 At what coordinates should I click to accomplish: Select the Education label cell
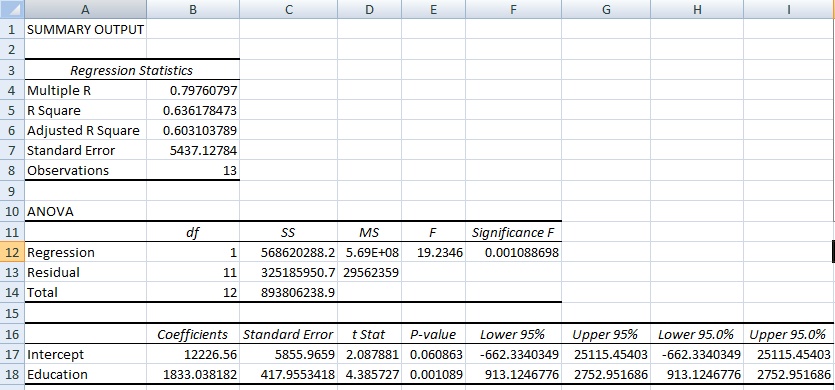coord(85,374)
